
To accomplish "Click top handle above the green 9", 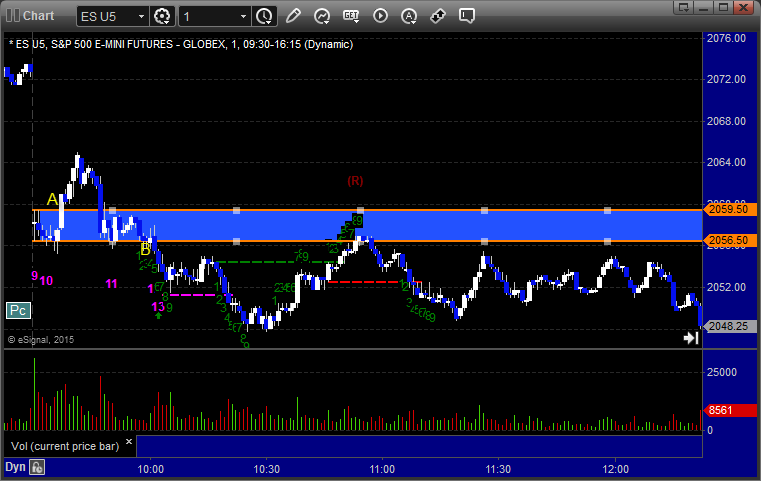I will pyautogui.click(x=360, y=210).
